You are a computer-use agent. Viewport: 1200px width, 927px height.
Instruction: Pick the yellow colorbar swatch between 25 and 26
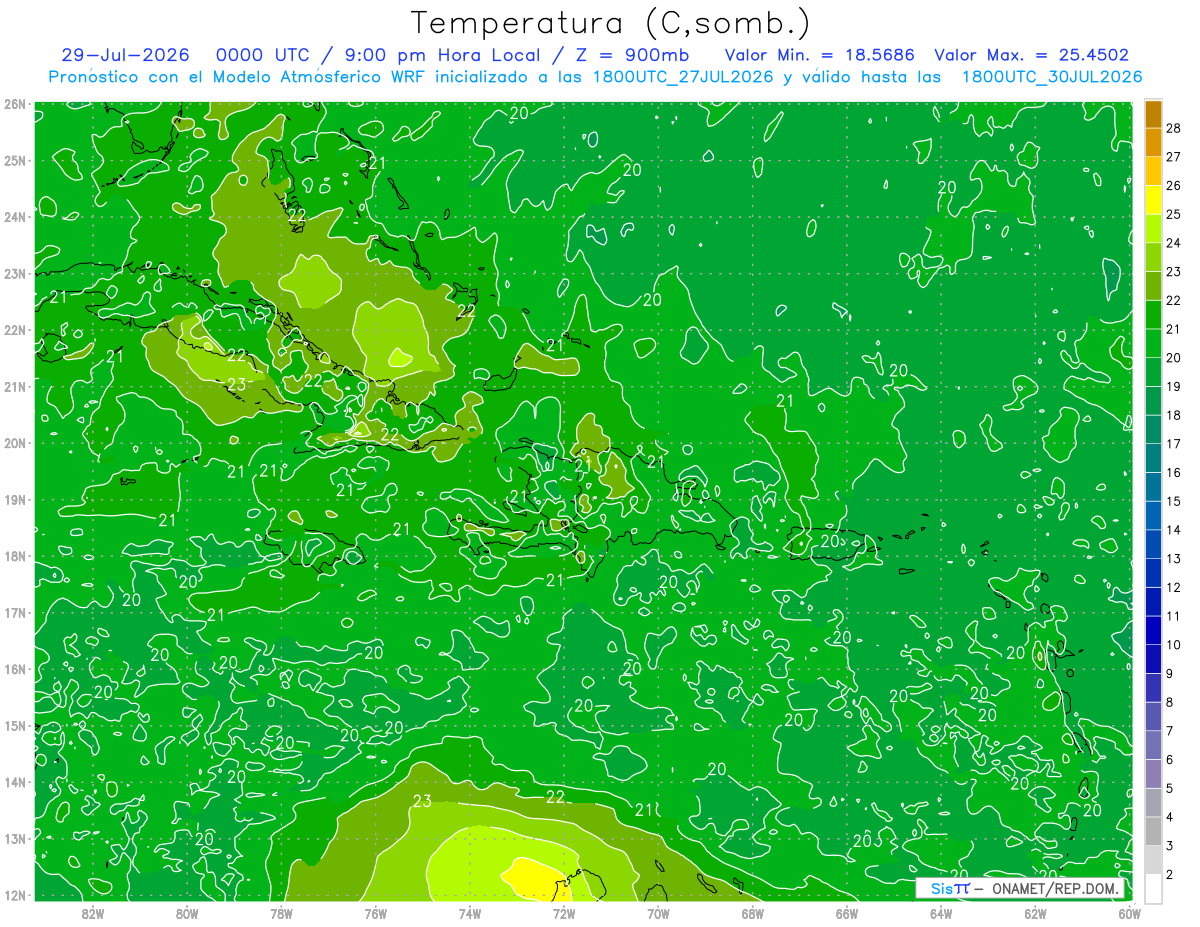point(1153,200)
